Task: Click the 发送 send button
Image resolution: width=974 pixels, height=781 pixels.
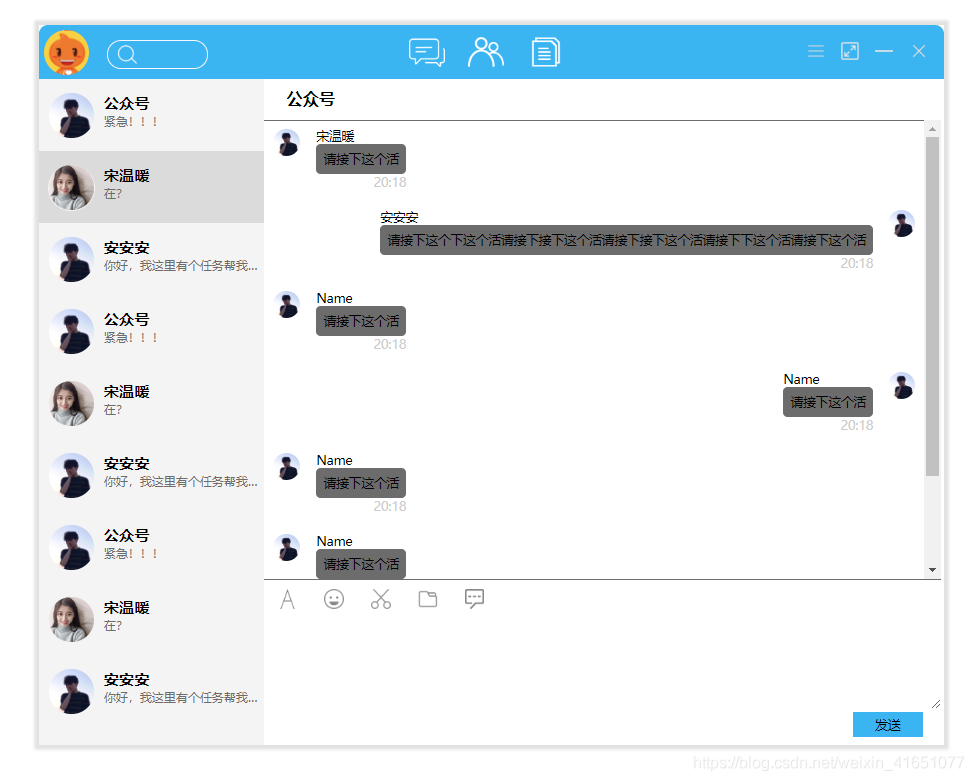Action: tap(888, 724)
